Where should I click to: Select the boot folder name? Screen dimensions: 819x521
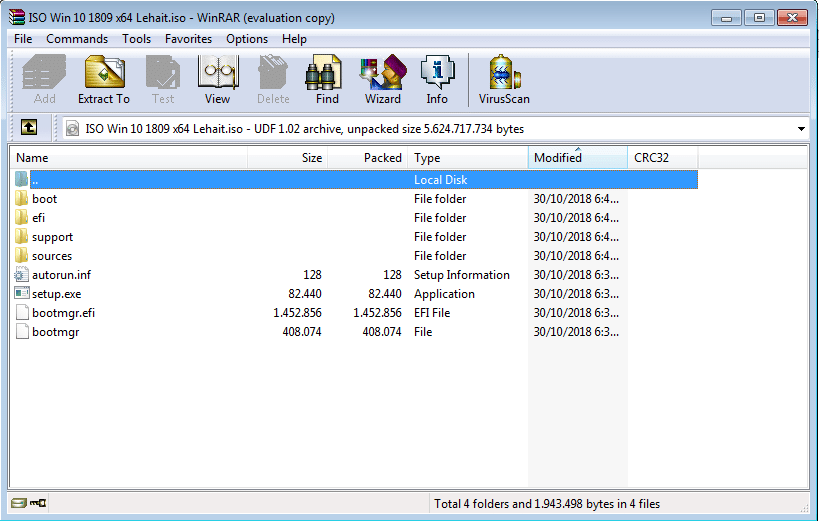tap(44, 199)
